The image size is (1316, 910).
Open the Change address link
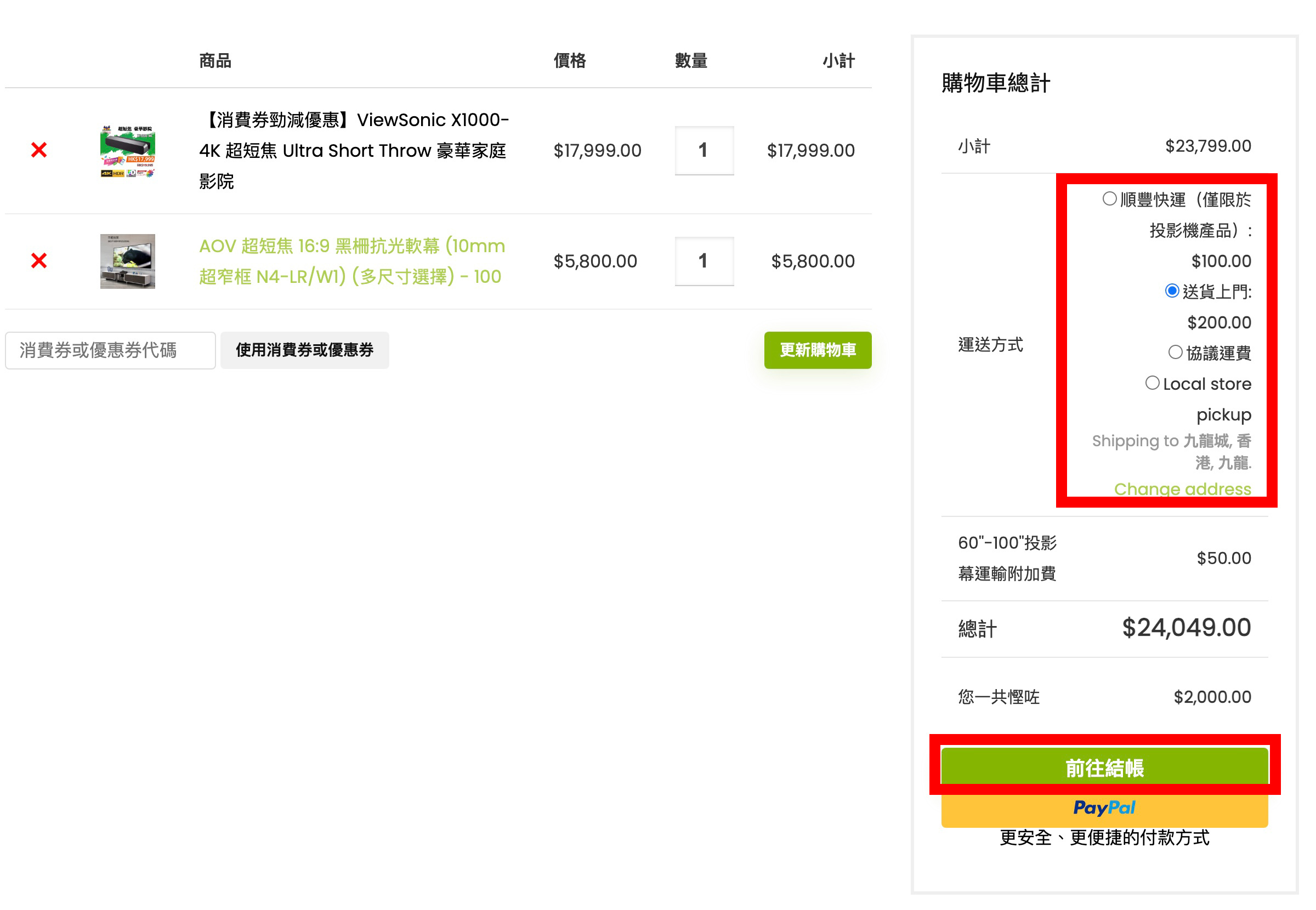coord(1183,489)
